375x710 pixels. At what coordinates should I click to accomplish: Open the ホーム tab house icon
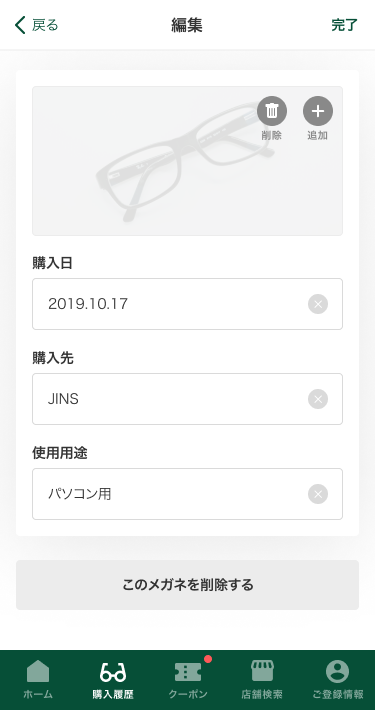point(38,671)
